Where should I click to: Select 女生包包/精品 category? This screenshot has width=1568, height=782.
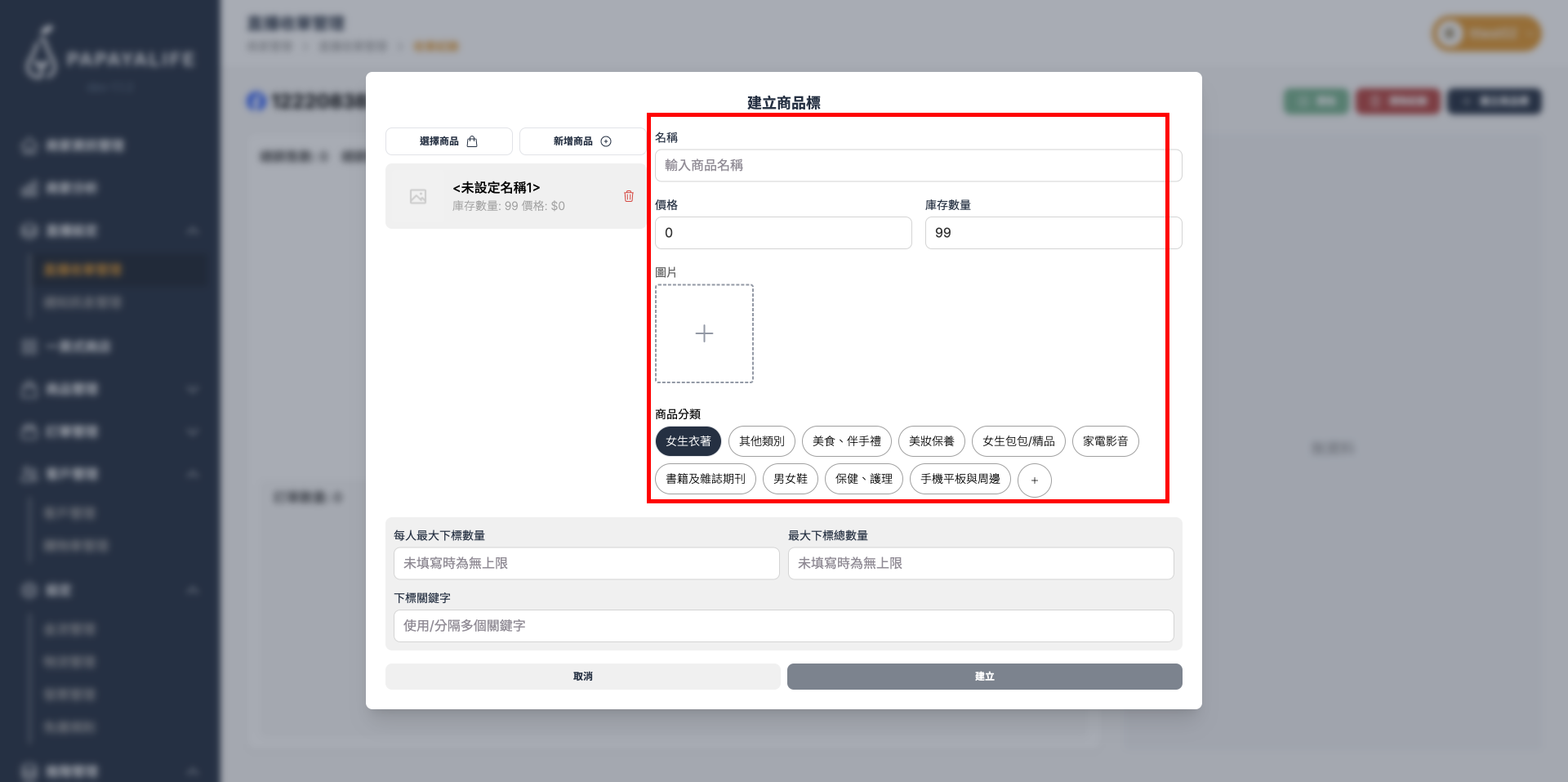coord(1018,441)
